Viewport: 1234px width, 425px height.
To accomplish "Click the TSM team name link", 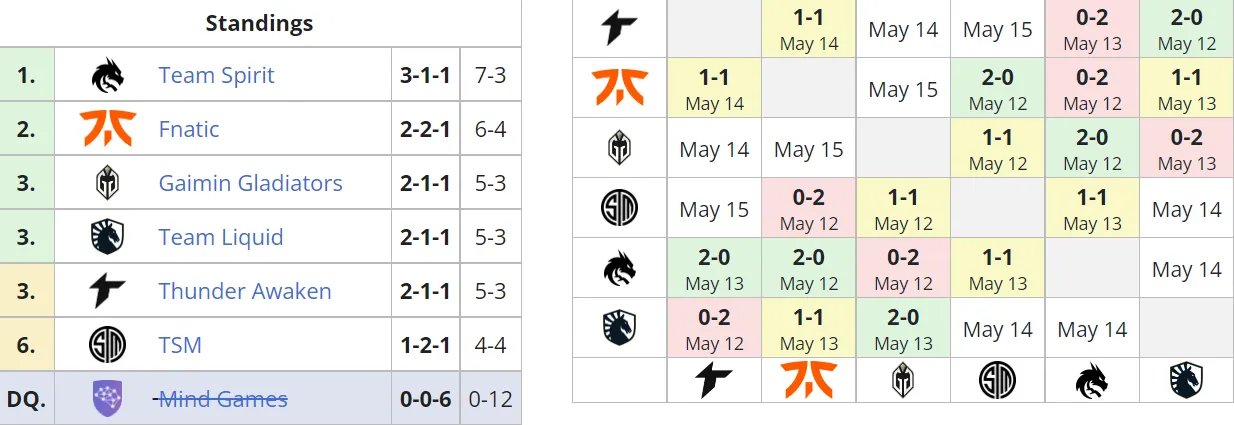I will tap(180, 345).
